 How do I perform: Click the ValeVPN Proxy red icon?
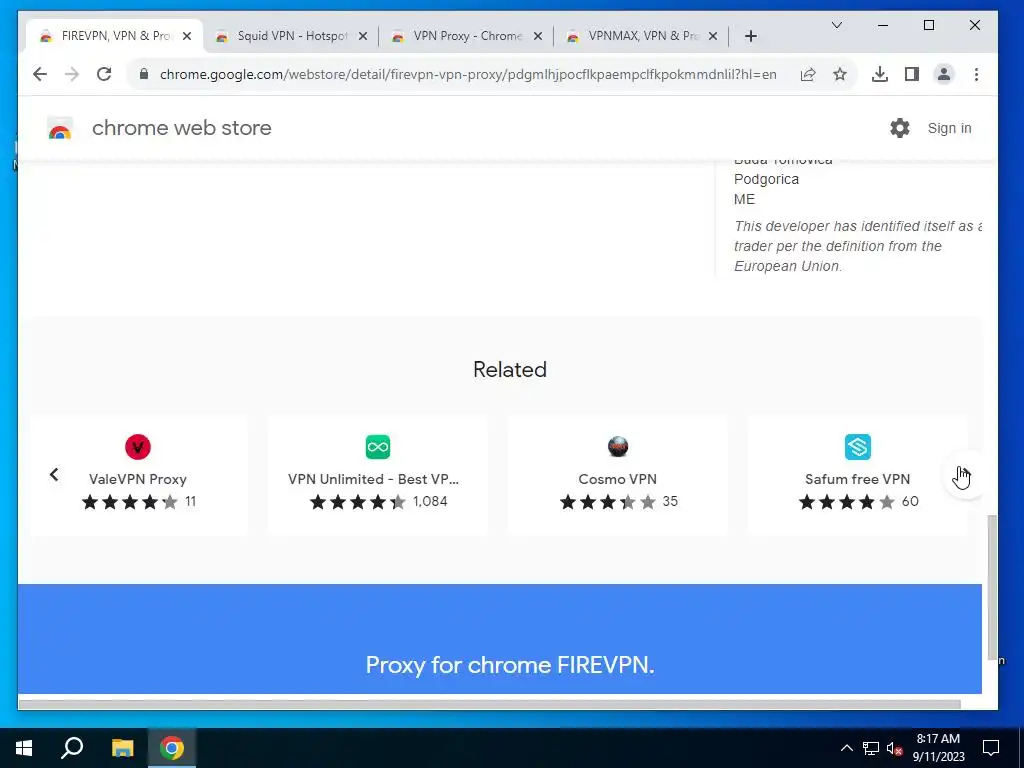pyautogui.click(x=138, y=447)
